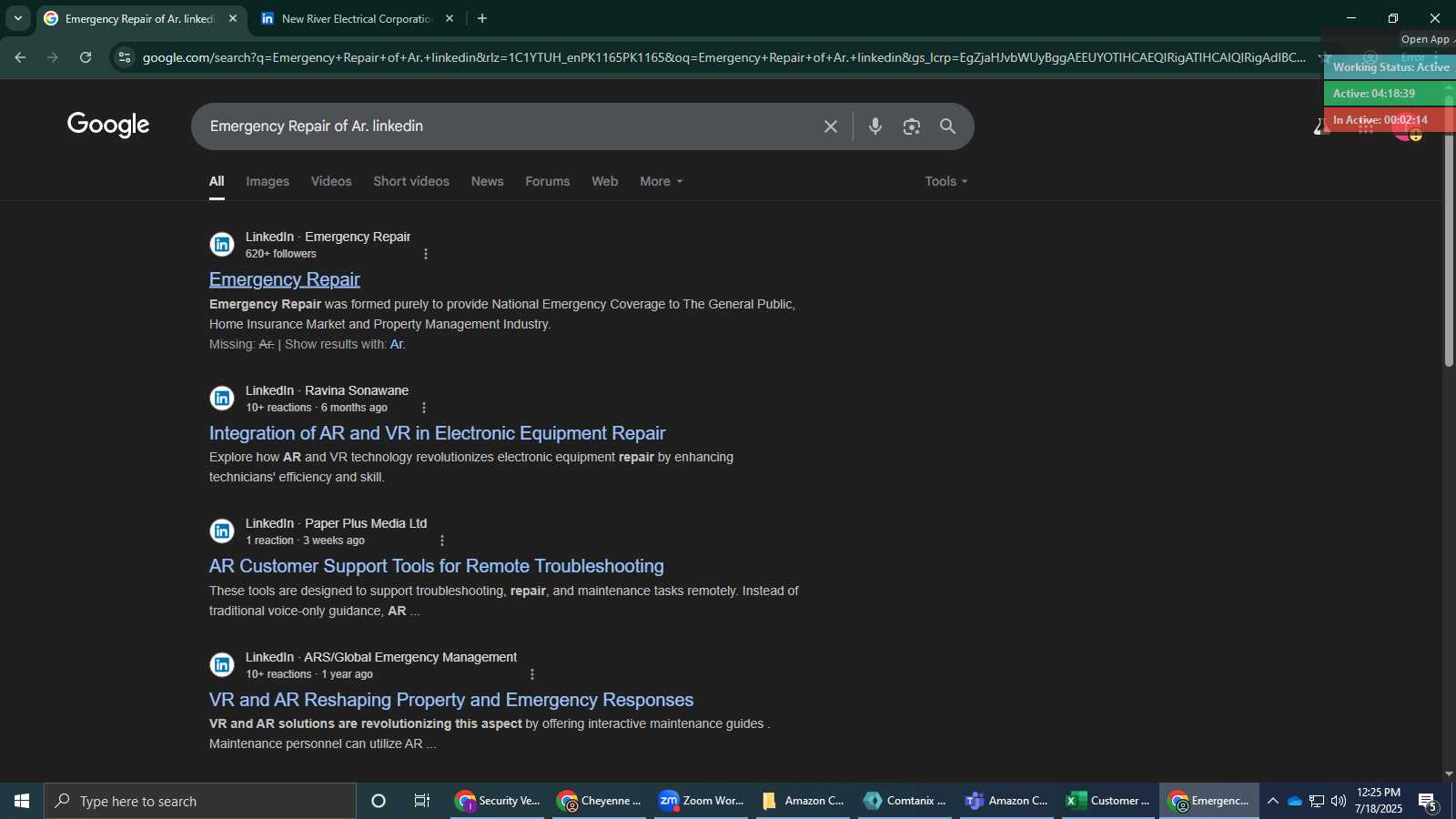Switch to New River Electrical Corporation tab

[355, 18]
